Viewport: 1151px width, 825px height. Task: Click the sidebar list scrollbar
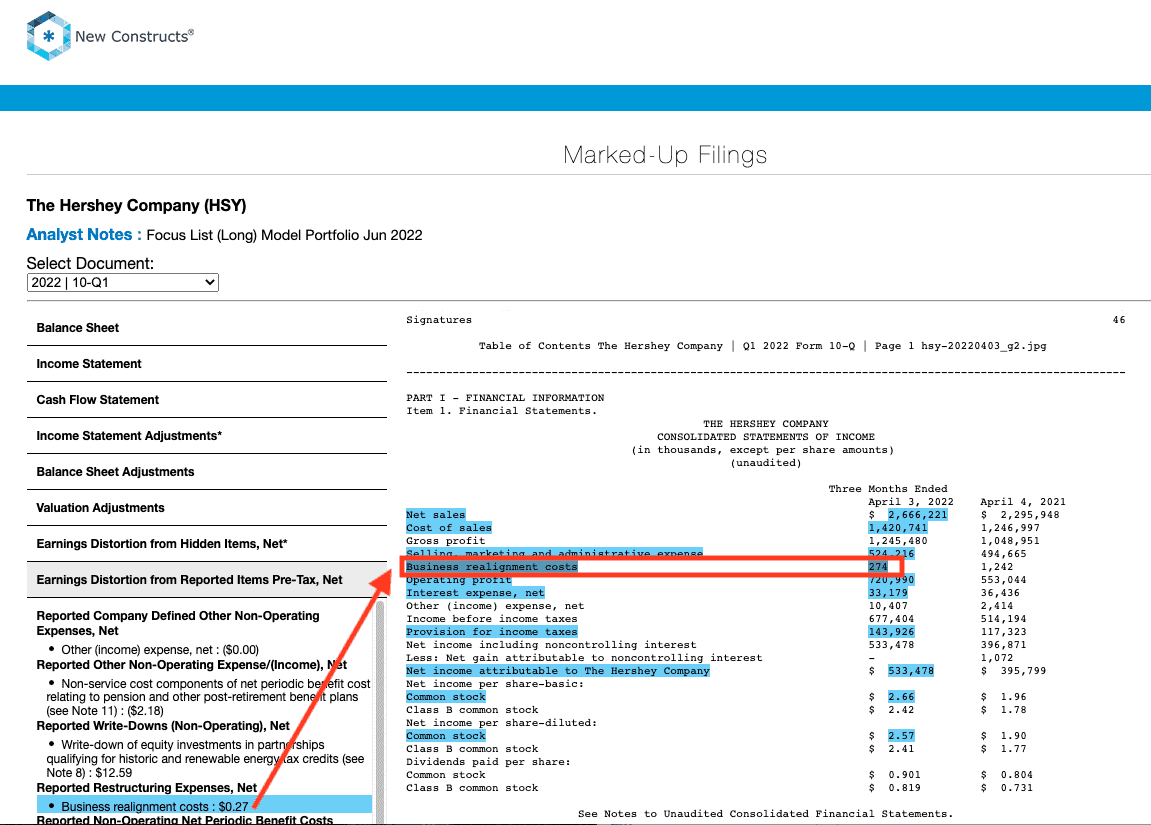click(x=380, y=710)
